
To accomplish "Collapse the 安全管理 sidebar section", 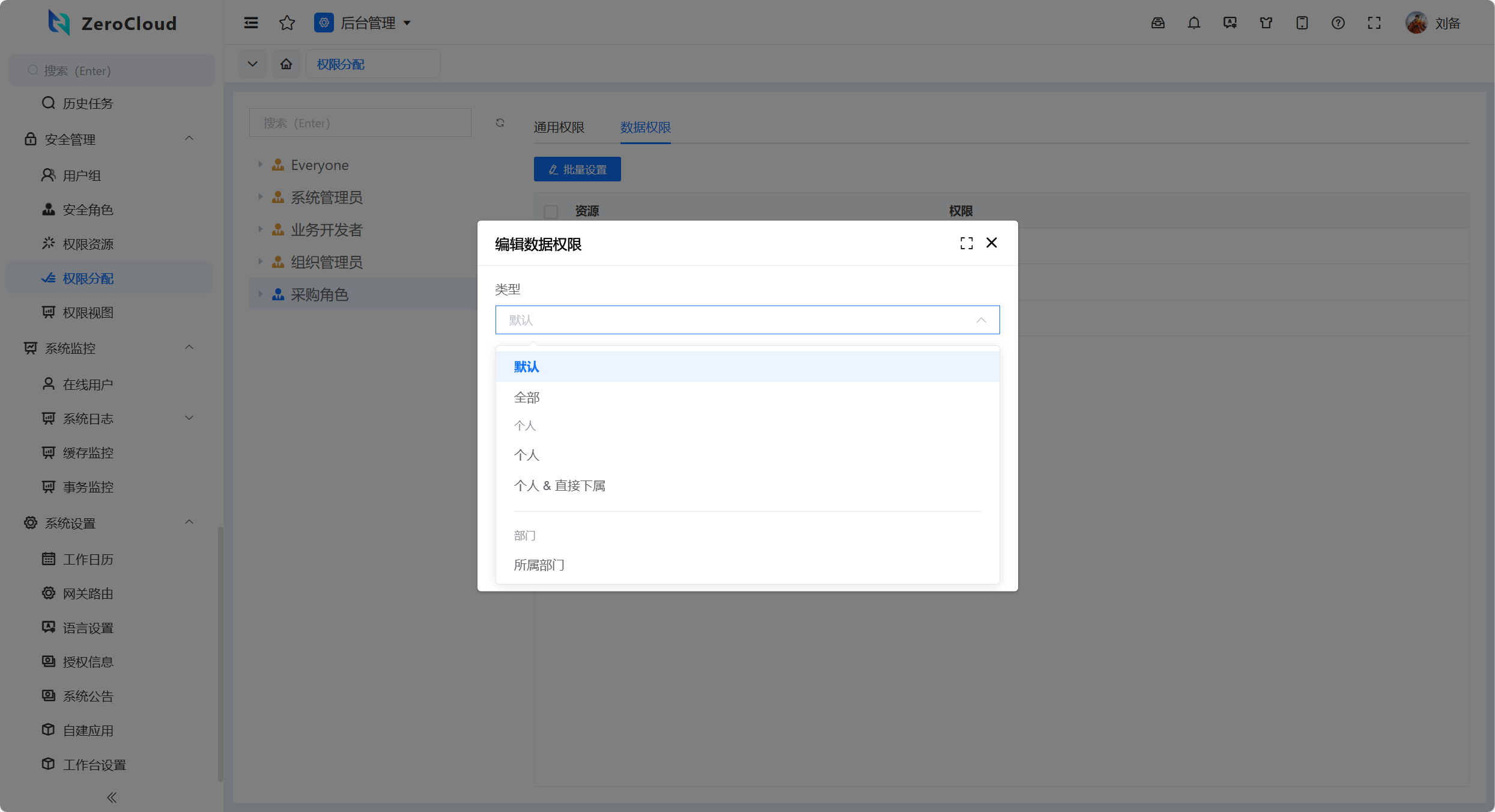I will [189, 139].
